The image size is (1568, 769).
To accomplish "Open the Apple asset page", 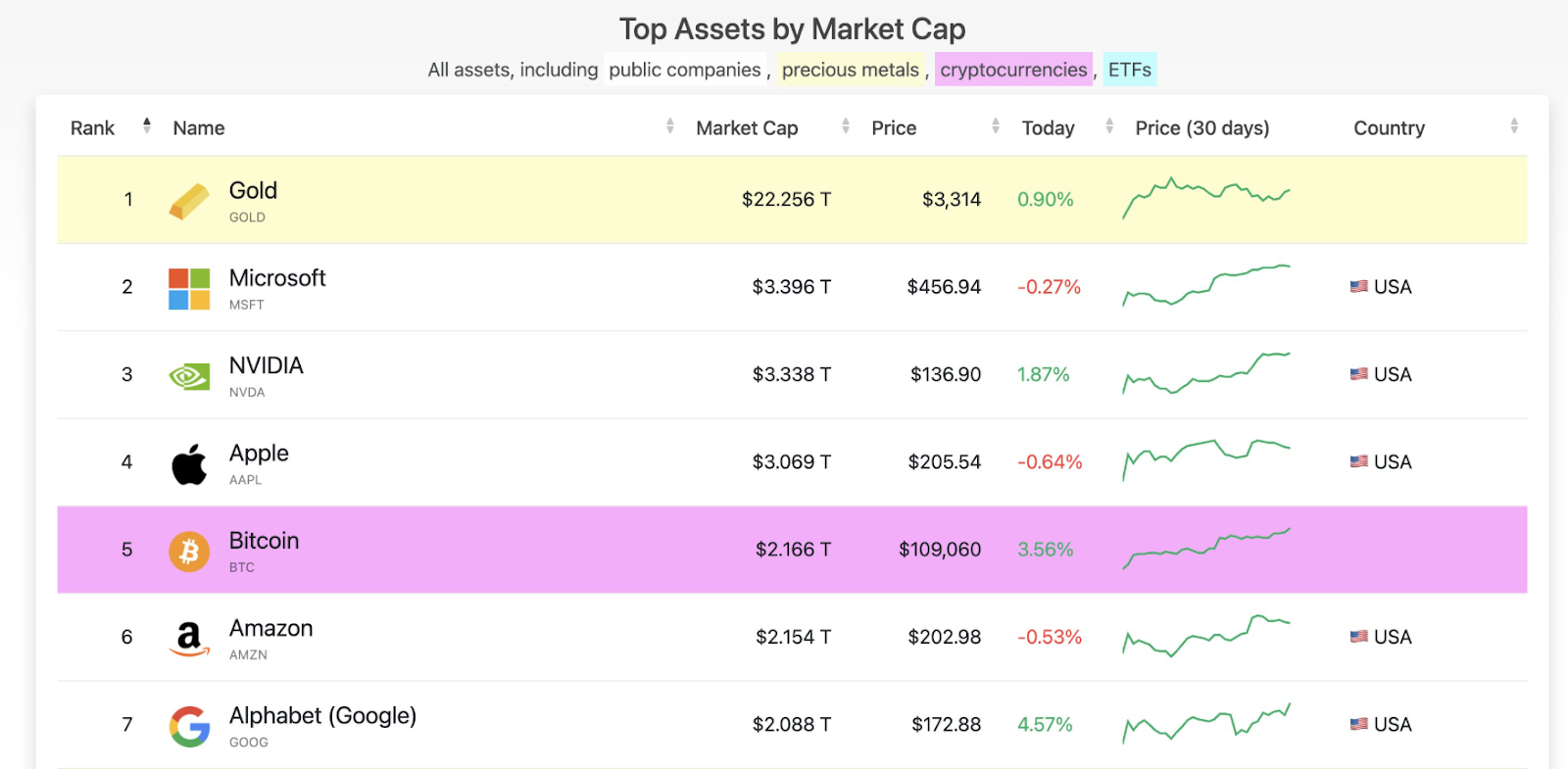I will click(x=259, y=454).
